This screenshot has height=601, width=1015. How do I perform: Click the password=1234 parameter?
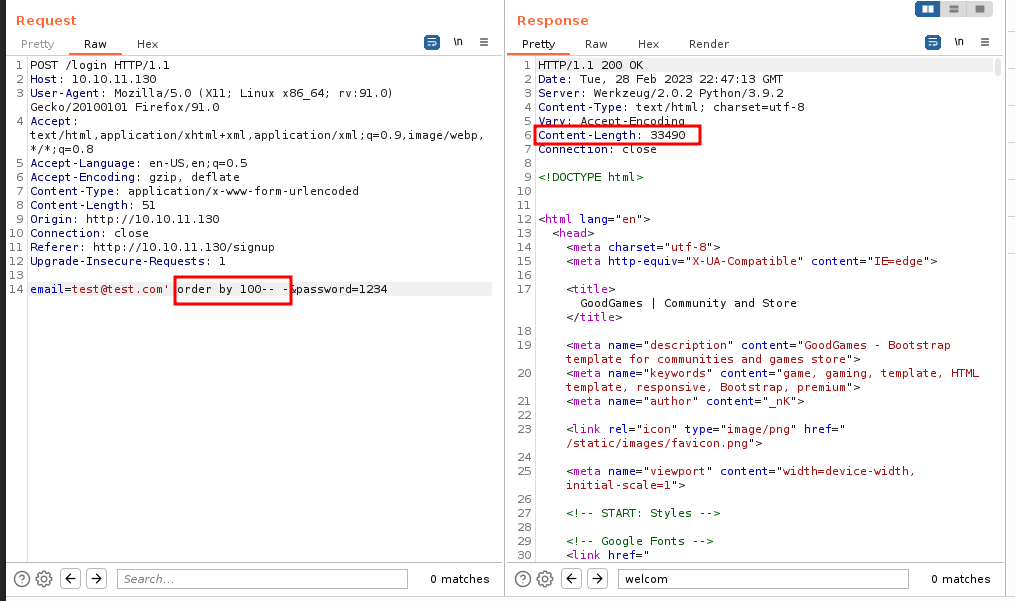[342, 289]
